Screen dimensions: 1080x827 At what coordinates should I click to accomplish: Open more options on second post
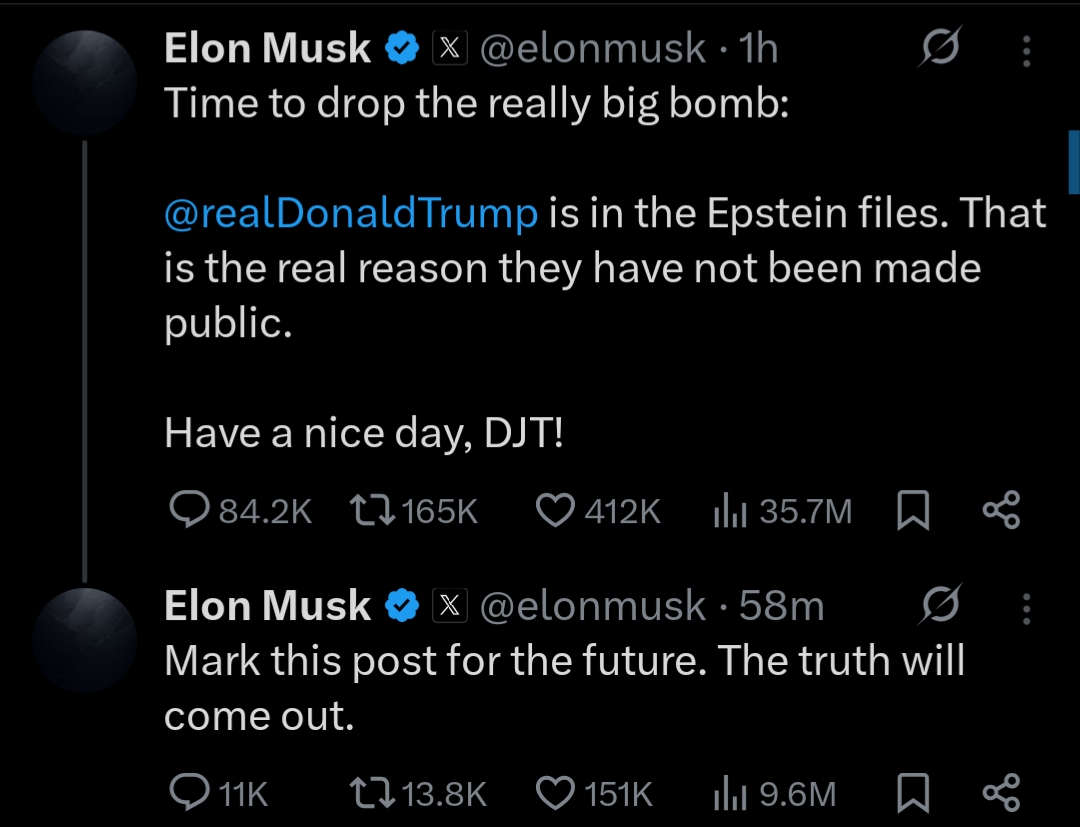1027,608
